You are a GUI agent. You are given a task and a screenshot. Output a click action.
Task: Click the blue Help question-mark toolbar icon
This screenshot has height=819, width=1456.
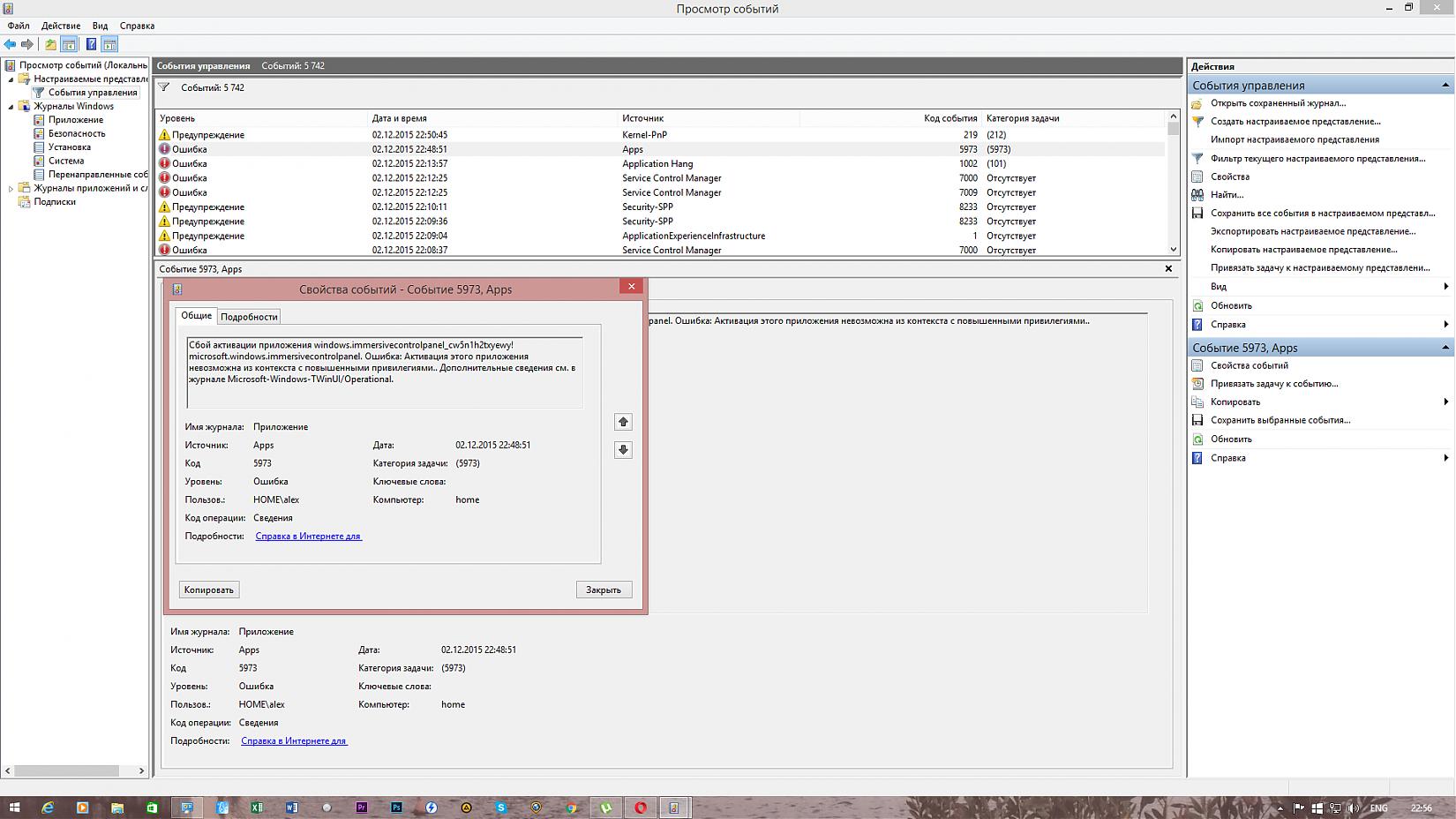[91, 44]
